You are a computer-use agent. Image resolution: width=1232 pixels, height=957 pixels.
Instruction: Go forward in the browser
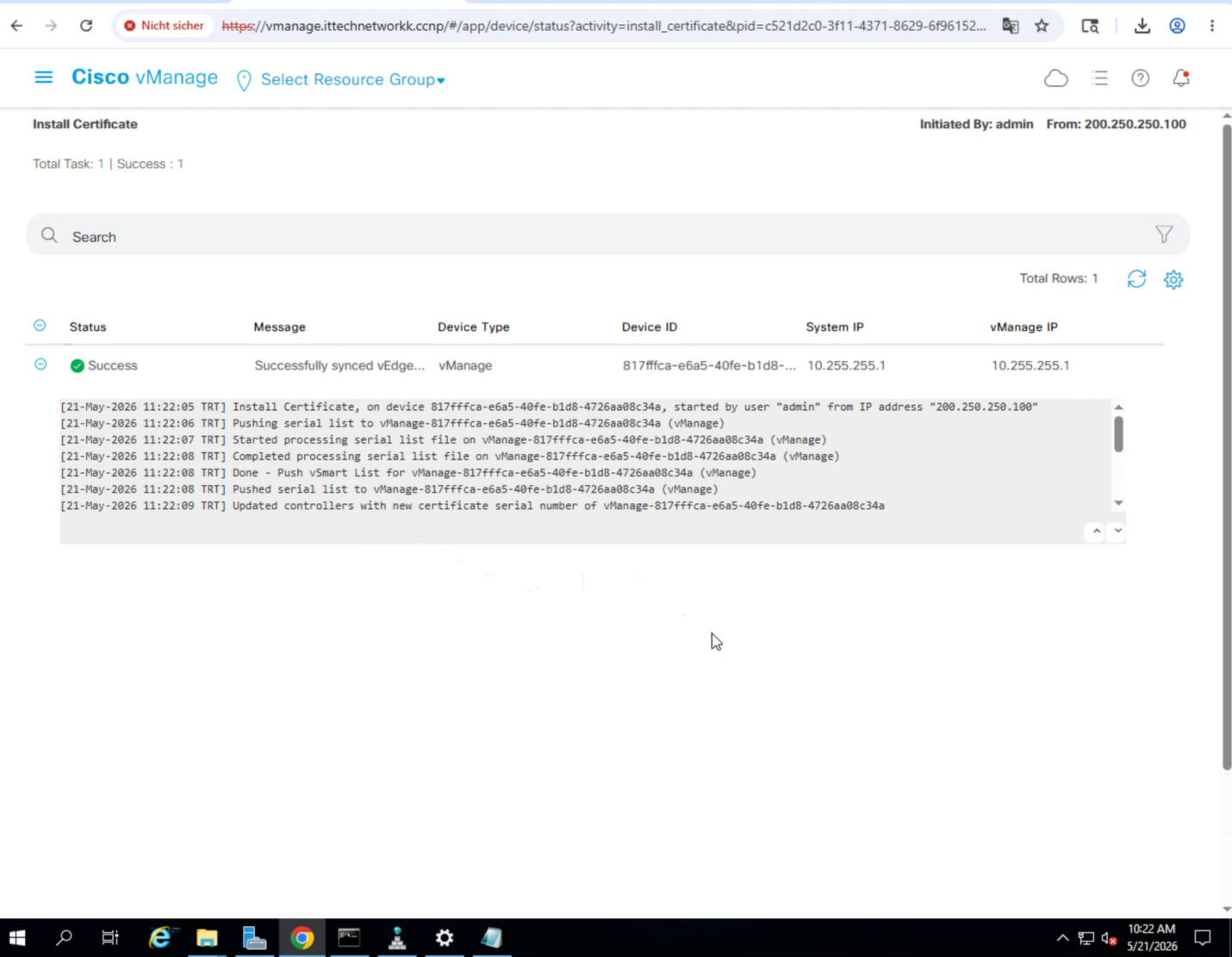(x=51, y=26)
